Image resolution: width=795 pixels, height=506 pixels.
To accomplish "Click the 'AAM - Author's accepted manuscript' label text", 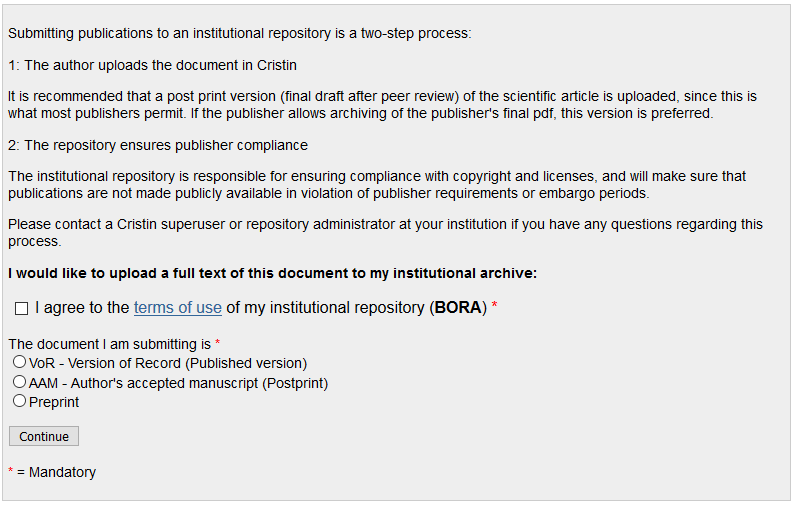I will pyautogui.click(x=178, y=383).
